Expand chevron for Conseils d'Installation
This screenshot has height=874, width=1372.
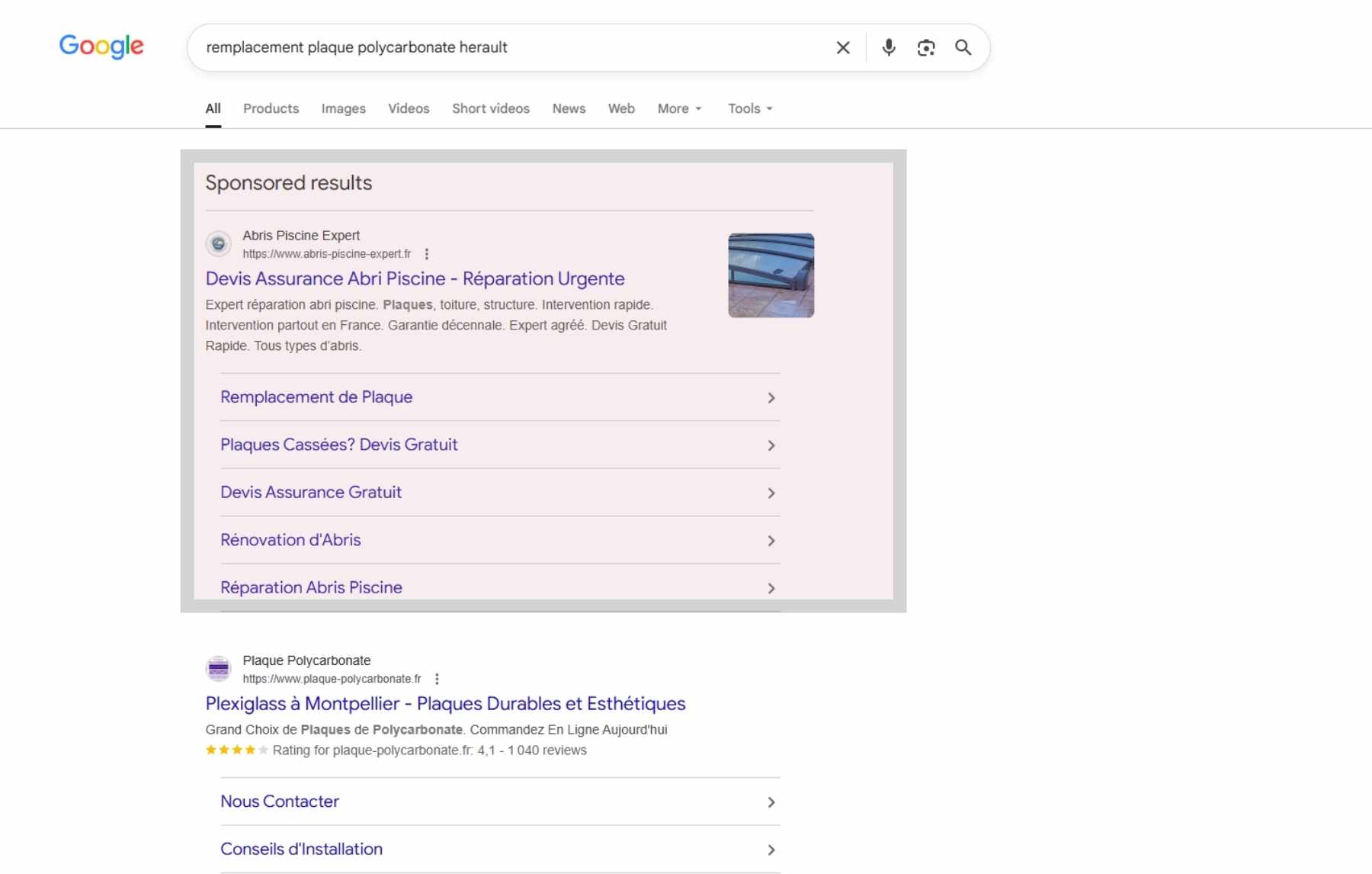pos(771,850)
